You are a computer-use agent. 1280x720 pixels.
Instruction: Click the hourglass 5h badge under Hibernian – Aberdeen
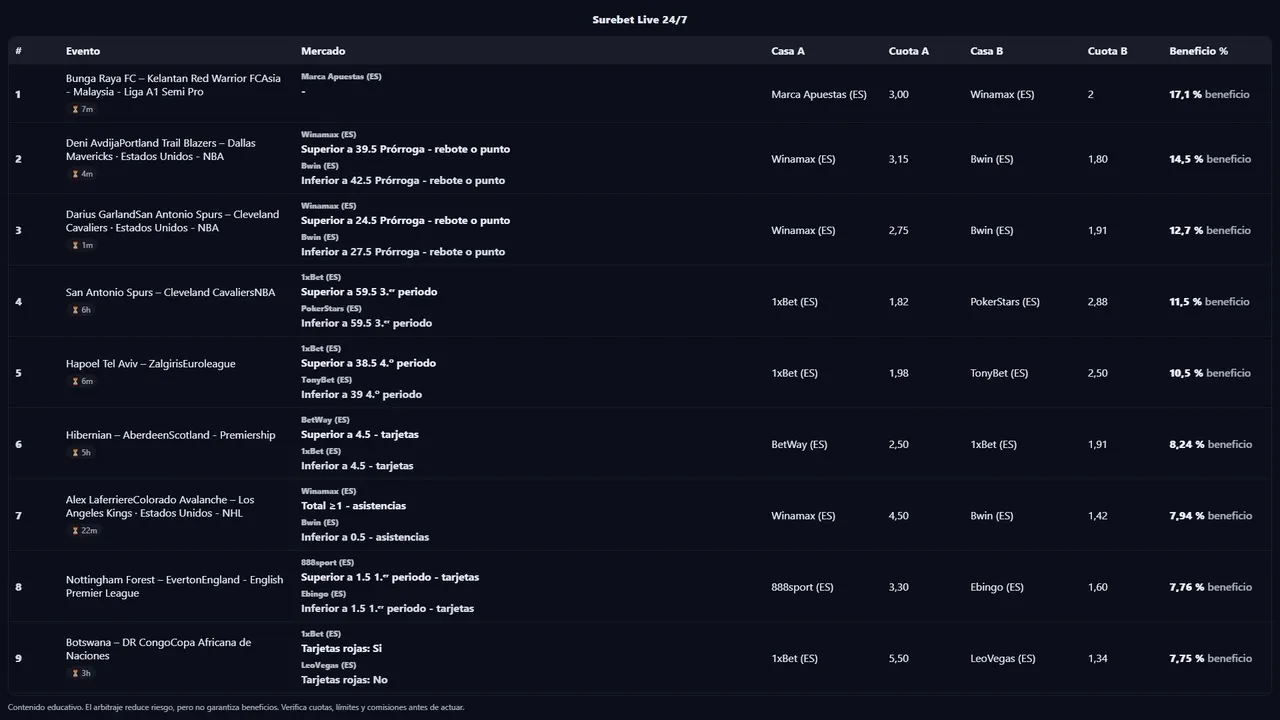(x=82, y=453)
